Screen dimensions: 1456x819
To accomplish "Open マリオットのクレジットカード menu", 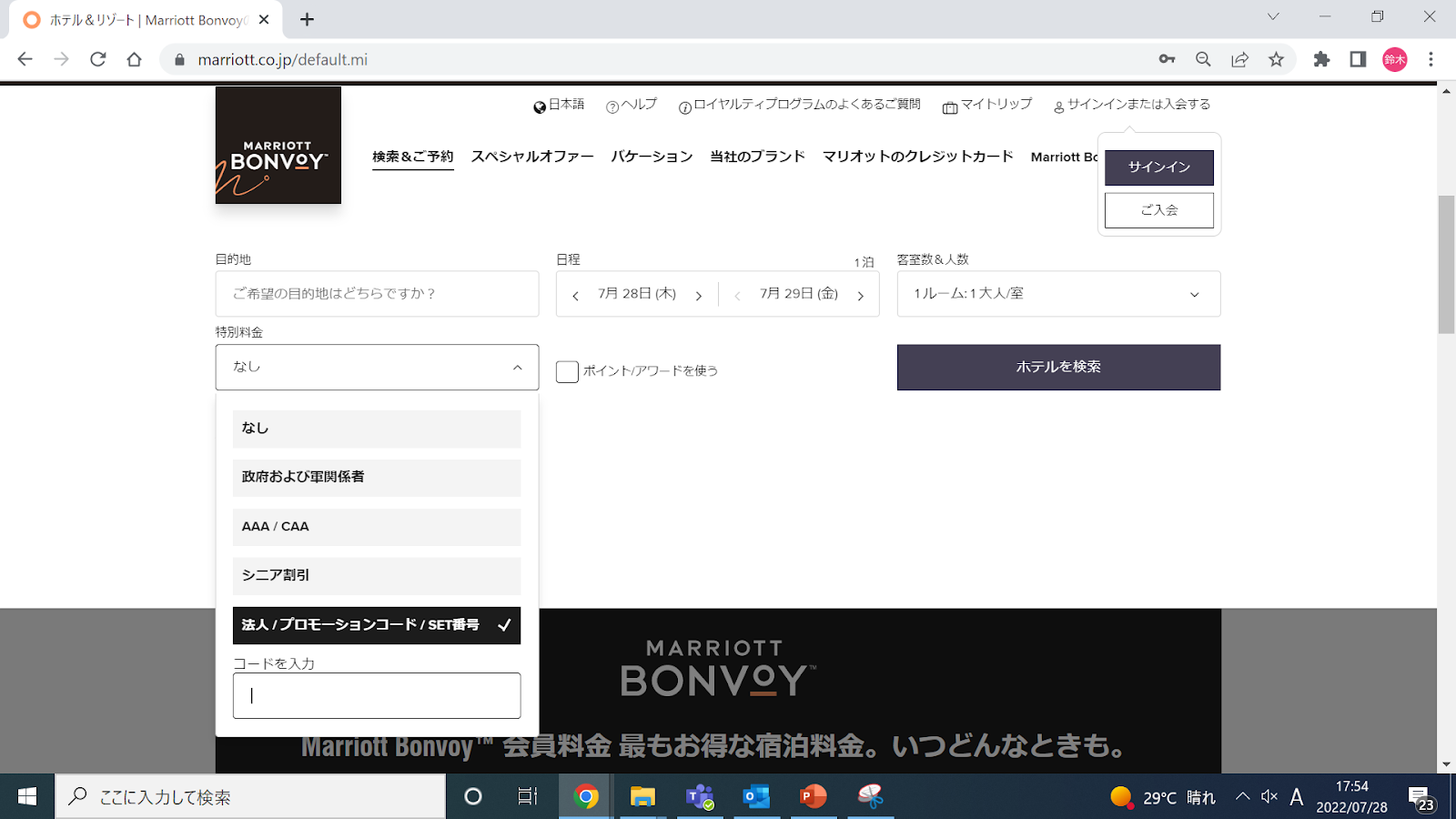I will pyautogui.click(x=918, y=157).
